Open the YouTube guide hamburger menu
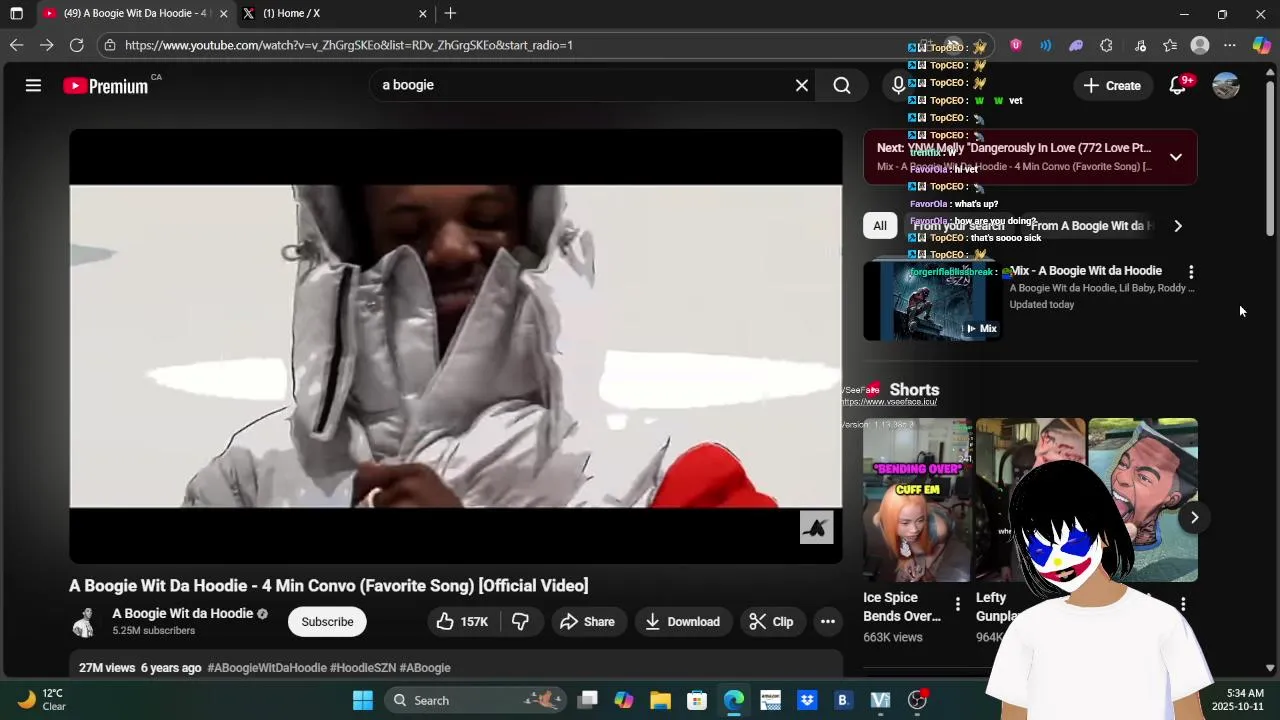Viewport: 1280px width, 720px height. tap(33, 86)
